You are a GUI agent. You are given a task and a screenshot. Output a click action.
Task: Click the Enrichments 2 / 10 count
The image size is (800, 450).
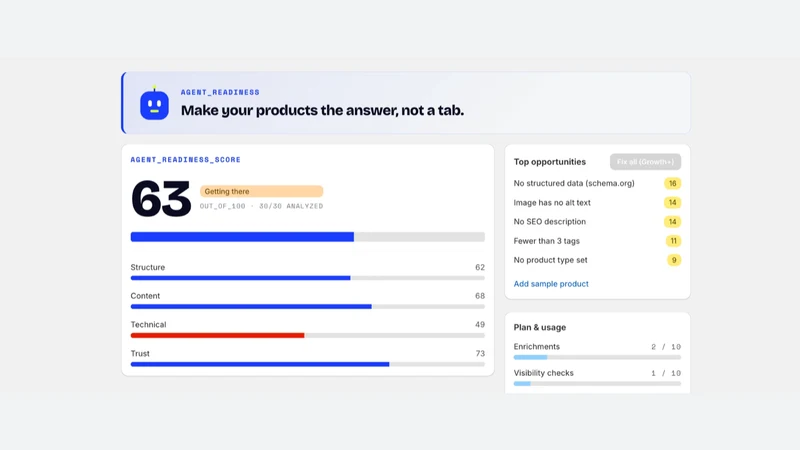(666, 347)
